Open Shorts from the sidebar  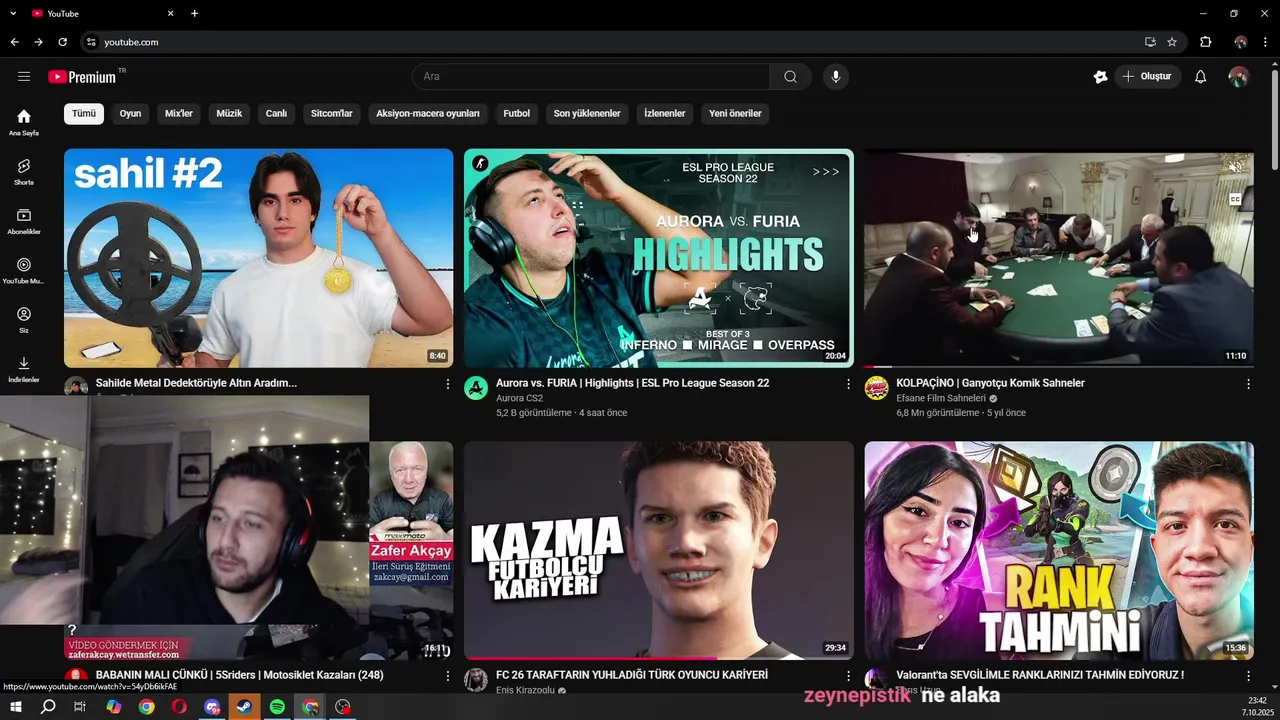[24, 172]
